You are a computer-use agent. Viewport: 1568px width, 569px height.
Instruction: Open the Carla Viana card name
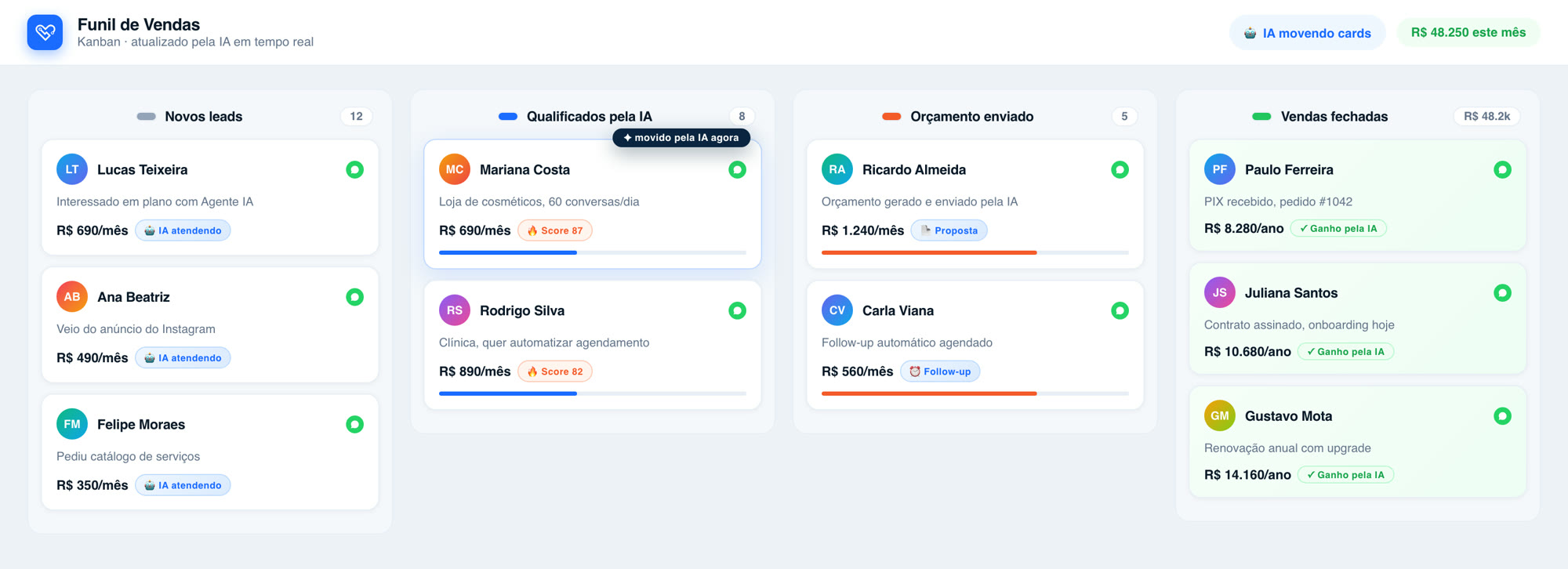click(x=898, y=311)
